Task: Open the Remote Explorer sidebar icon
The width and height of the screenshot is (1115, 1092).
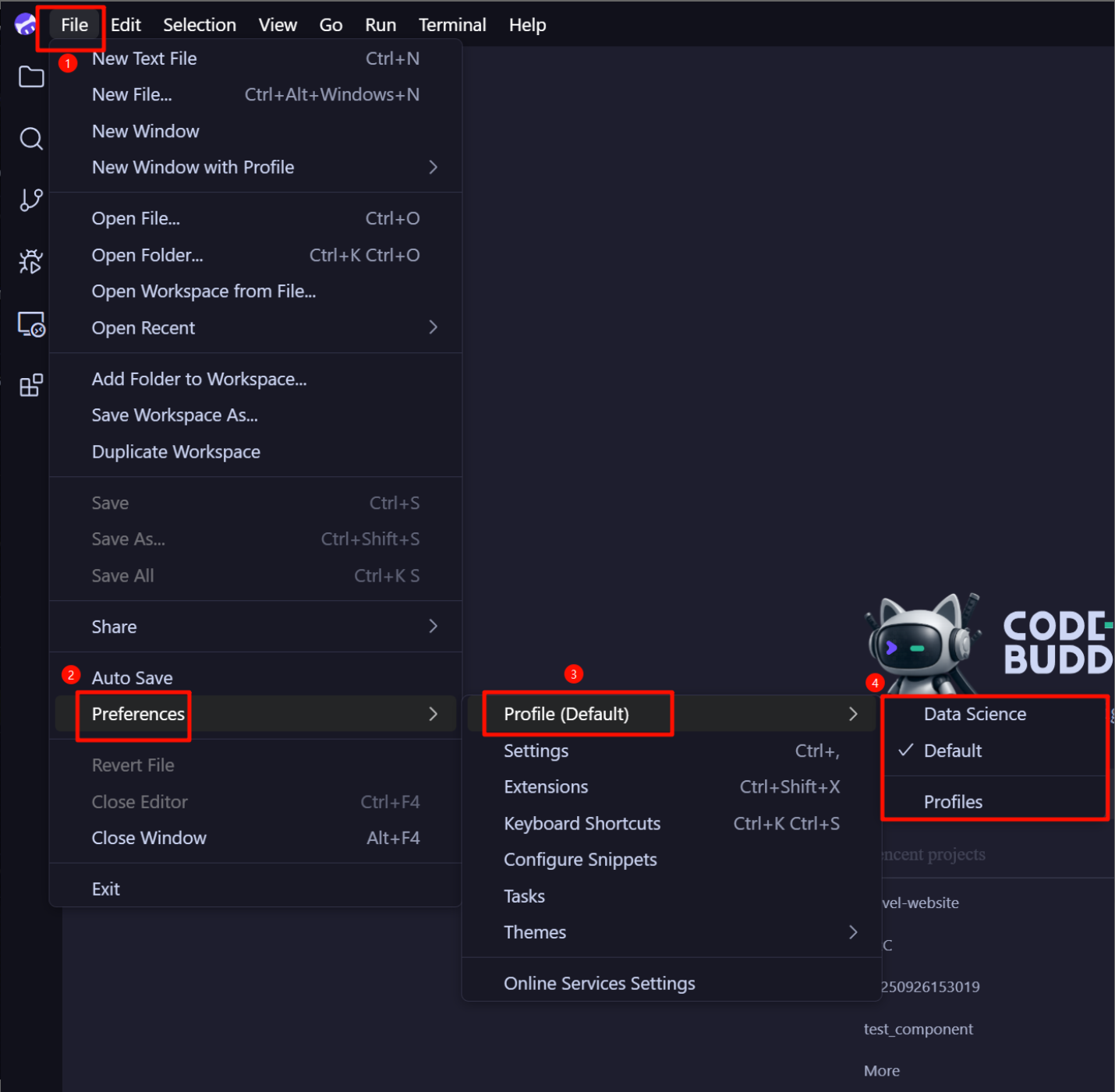Action: tap(30, 324)
